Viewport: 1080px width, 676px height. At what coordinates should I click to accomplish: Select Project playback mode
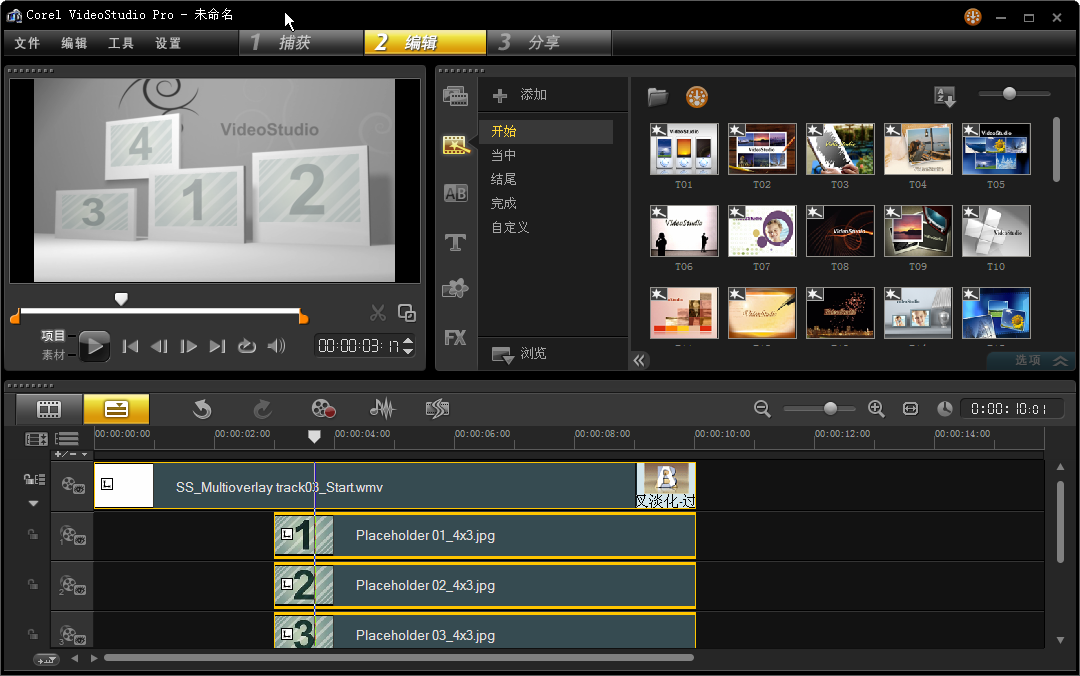53,336
